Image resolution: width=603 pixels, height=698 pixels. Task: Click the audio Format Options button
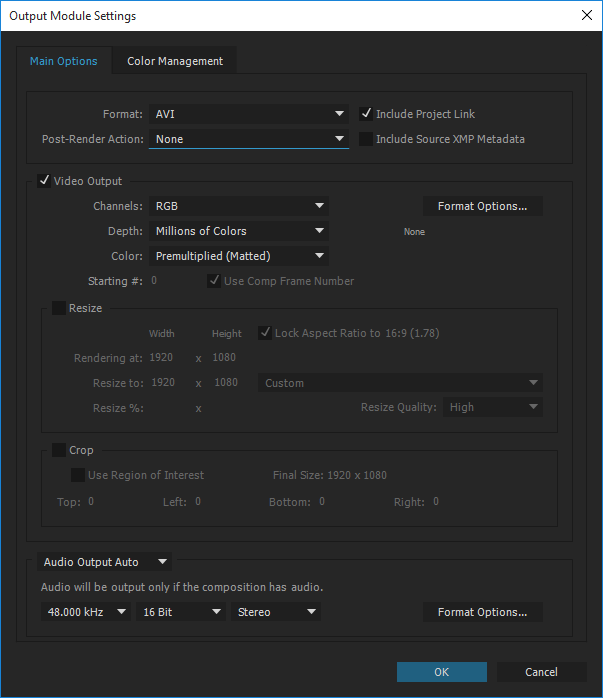pyautogui.click(x=482, y=612)
